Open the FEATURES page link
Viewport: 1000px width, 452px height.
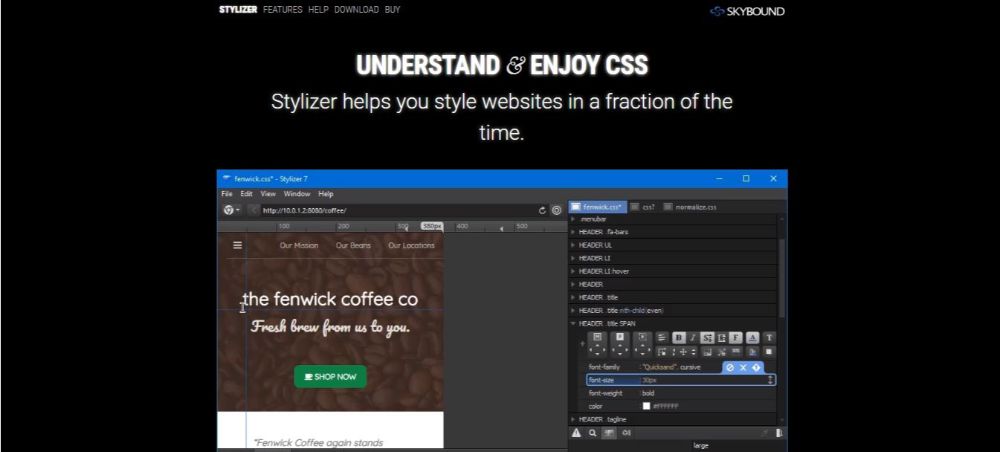click(283, 10)
